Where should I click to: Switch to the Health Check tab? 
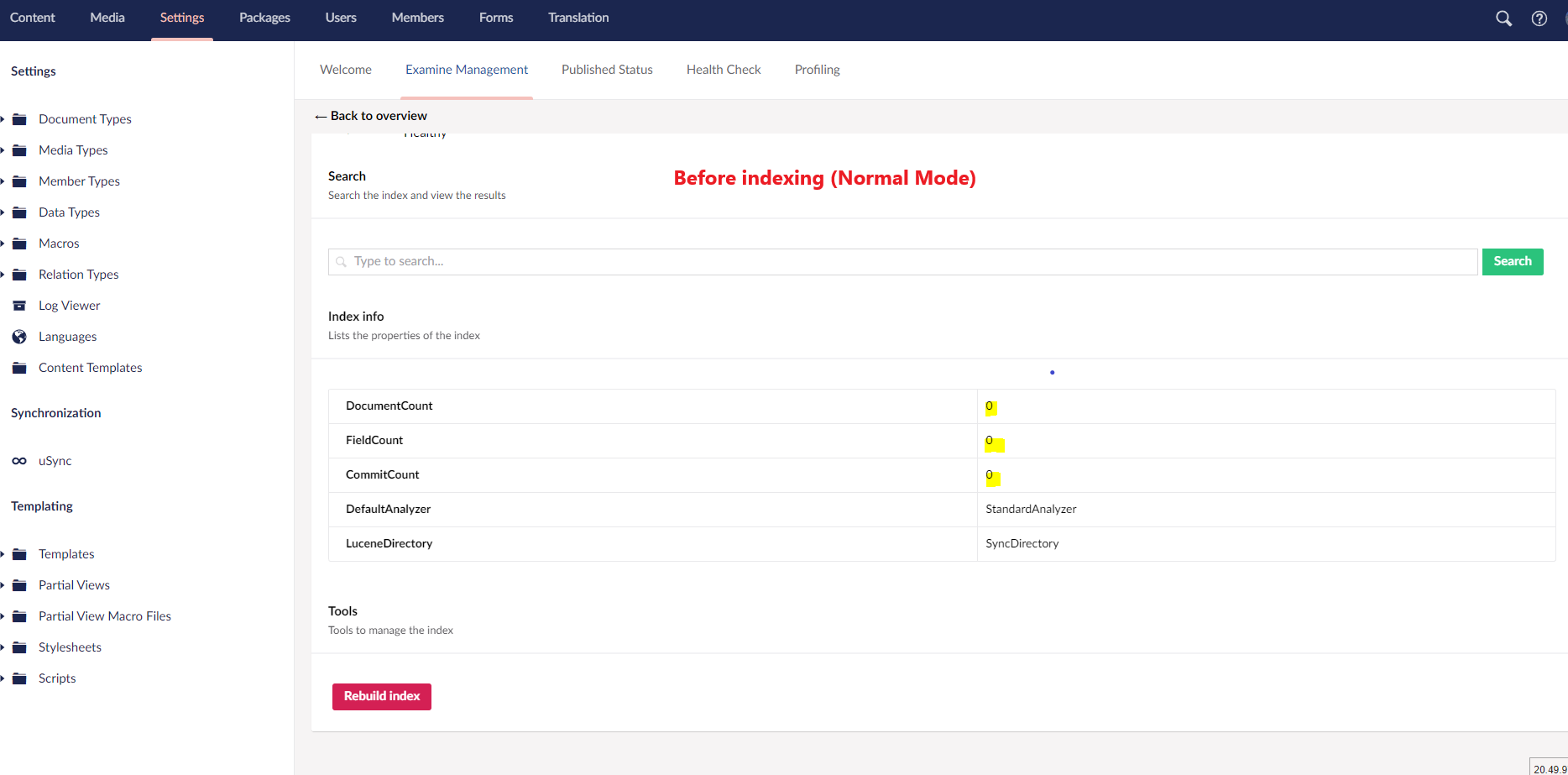(x=723, y=70)
